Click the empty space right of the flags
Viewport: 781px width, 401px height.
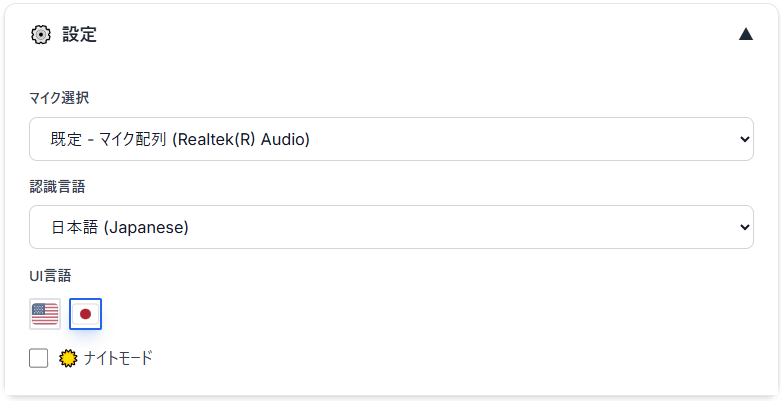click(x=428, y=314)
